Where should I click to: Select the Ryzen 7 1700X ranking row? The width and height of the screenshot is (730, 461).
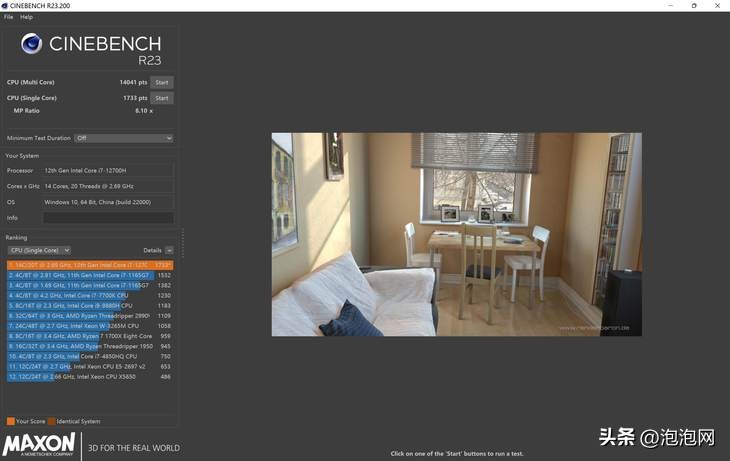point(90,336)
